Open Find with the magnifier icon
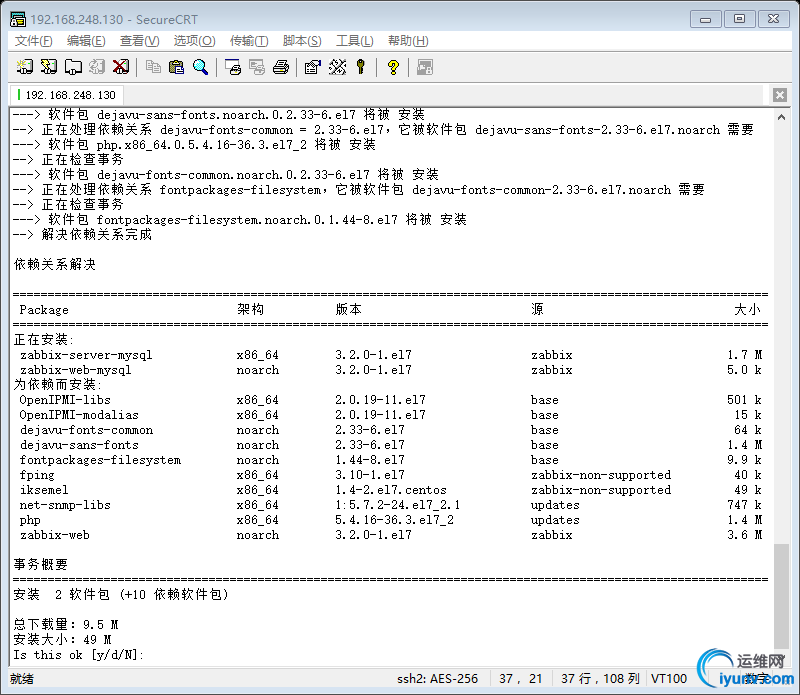This screenshot has width=800, height=695. point(201,67)
